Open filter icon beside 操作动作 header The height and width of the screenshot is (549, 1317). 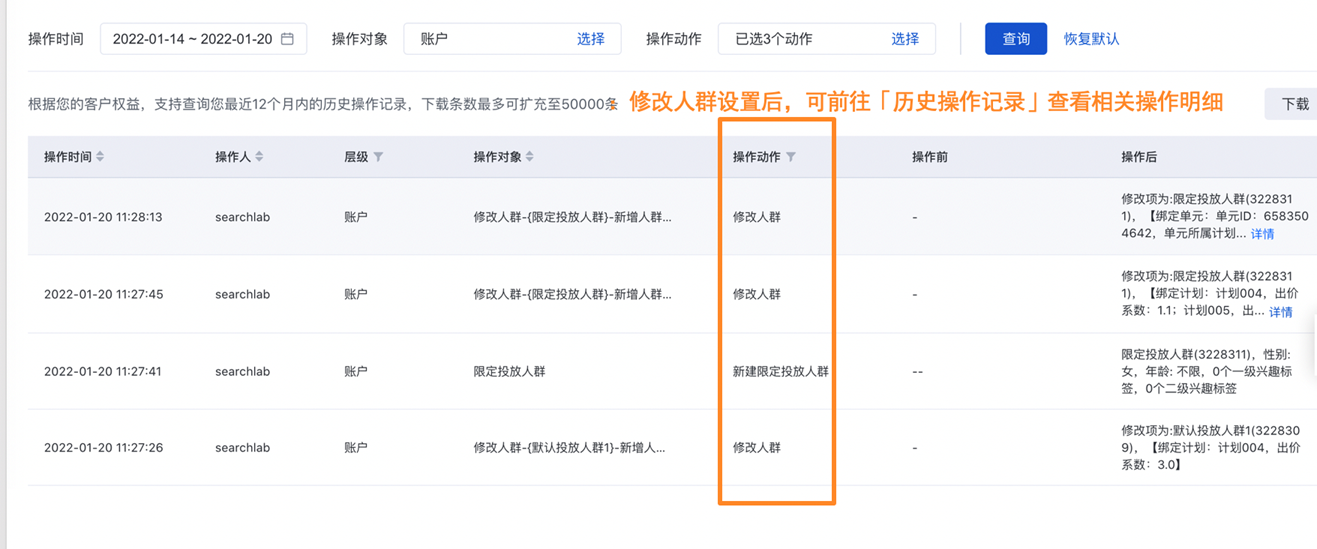point(791,157)
